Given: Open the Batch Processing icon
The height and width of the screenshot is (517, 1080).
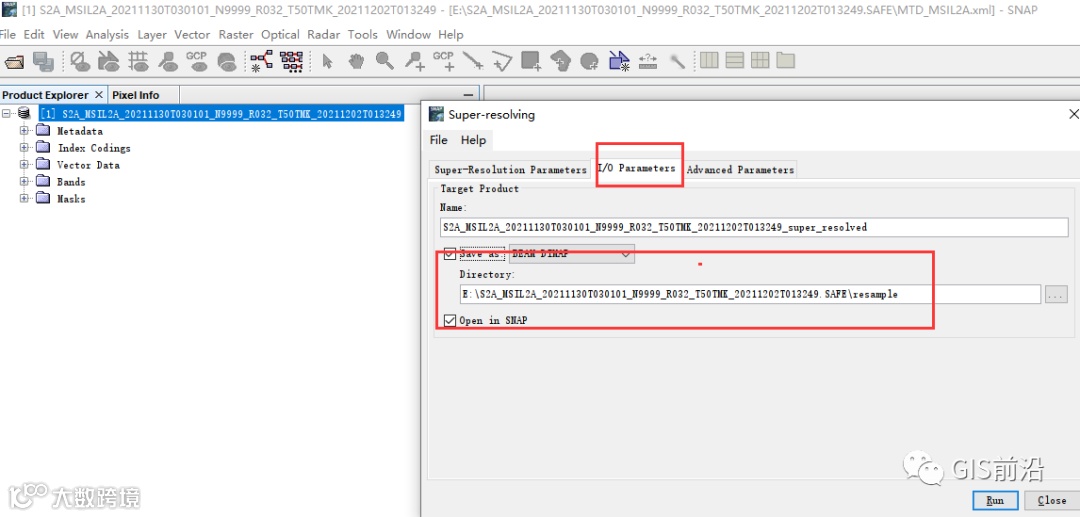Looking at the screenshot, I should tap(291, 61).
